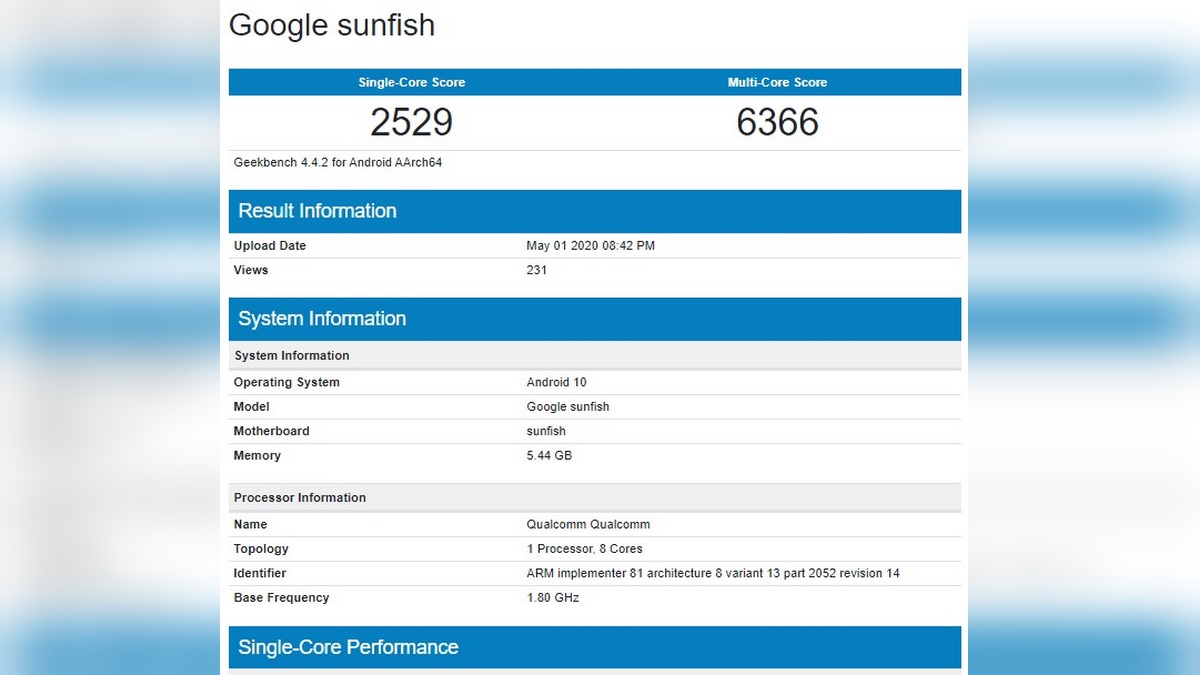Select the Single-Core Score header
The image size is (1200, 675).
coord(411,82)
